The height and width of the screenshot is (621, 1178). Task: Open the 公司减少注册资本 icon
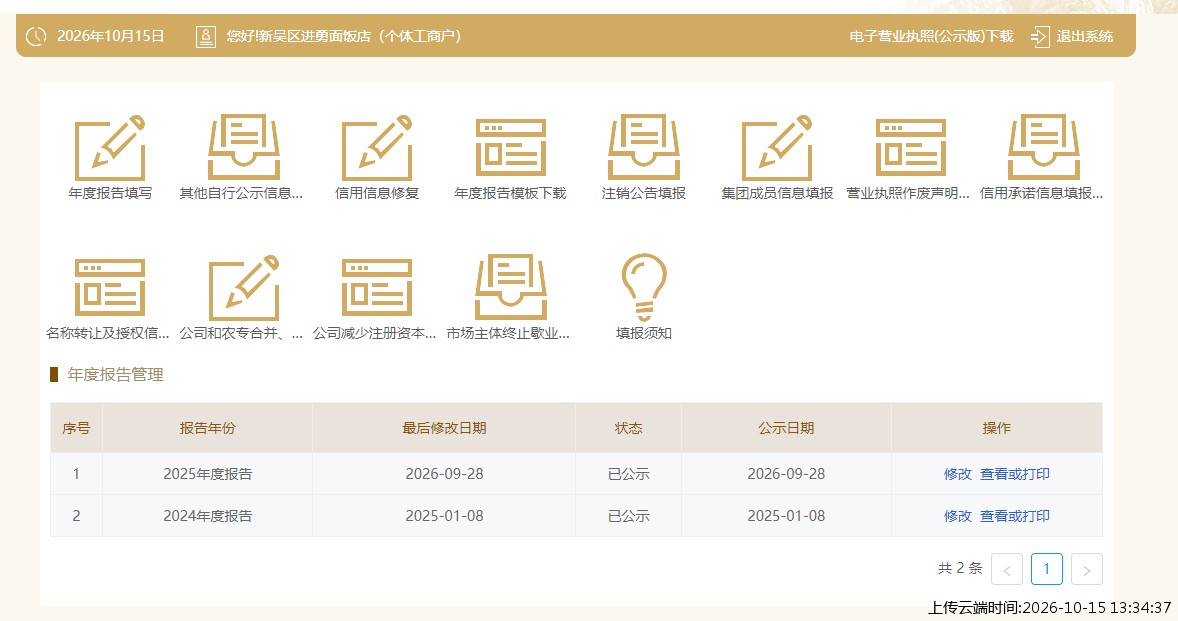click(x=376, y=287)
